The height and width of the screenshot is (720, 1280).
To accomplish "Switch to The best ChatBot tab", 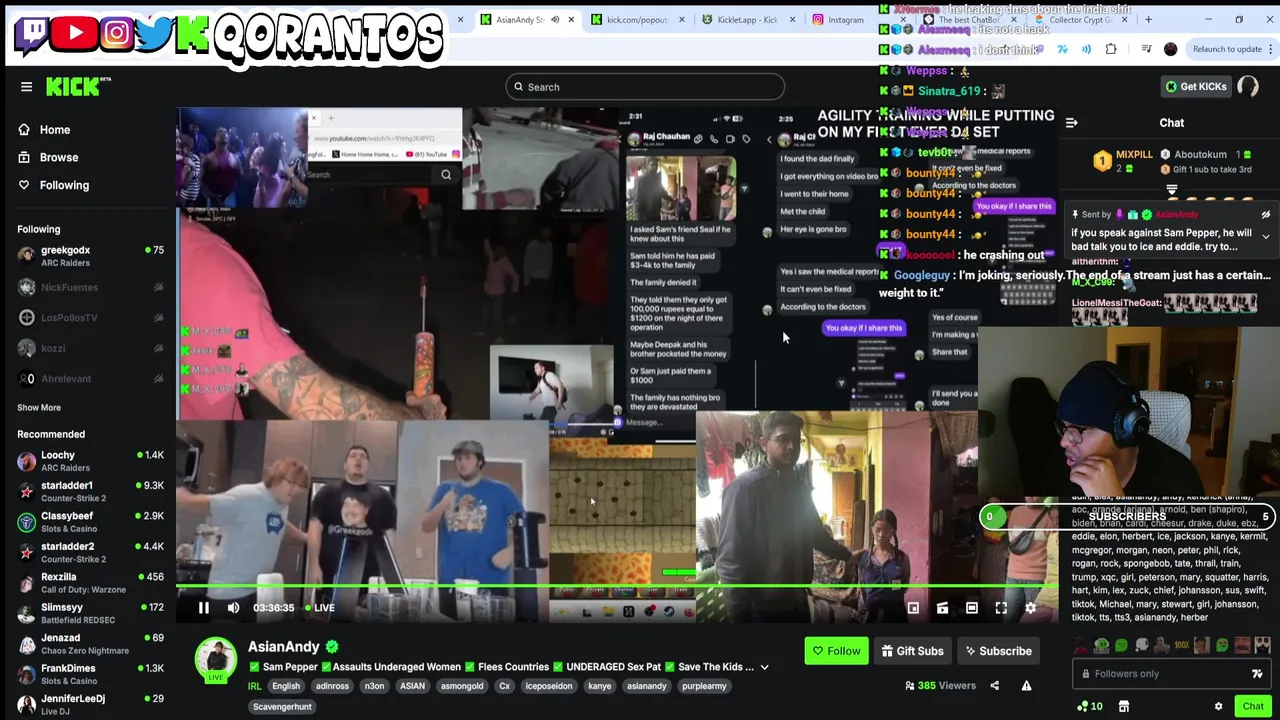I will (x=967, y=20).
